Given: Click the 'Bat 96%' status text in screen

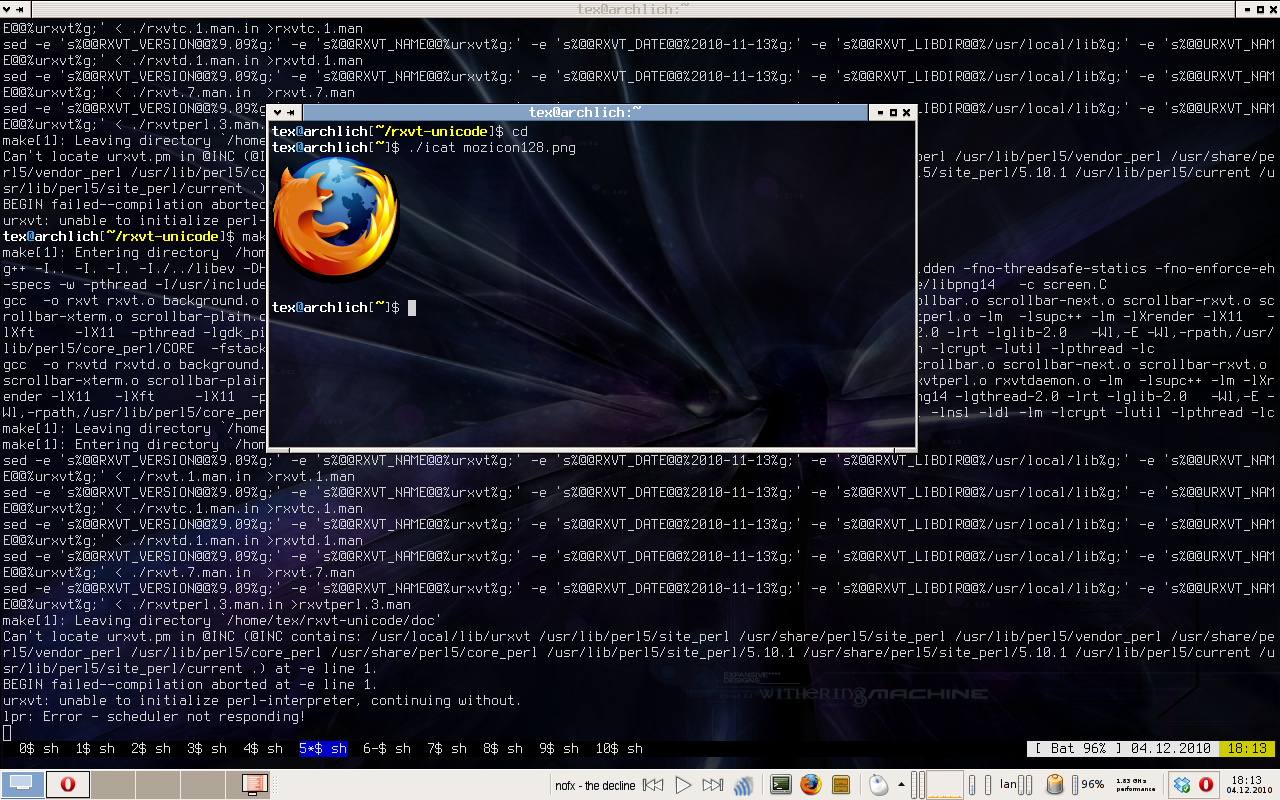Looking at the screenshot, I should pos(1079,748).
